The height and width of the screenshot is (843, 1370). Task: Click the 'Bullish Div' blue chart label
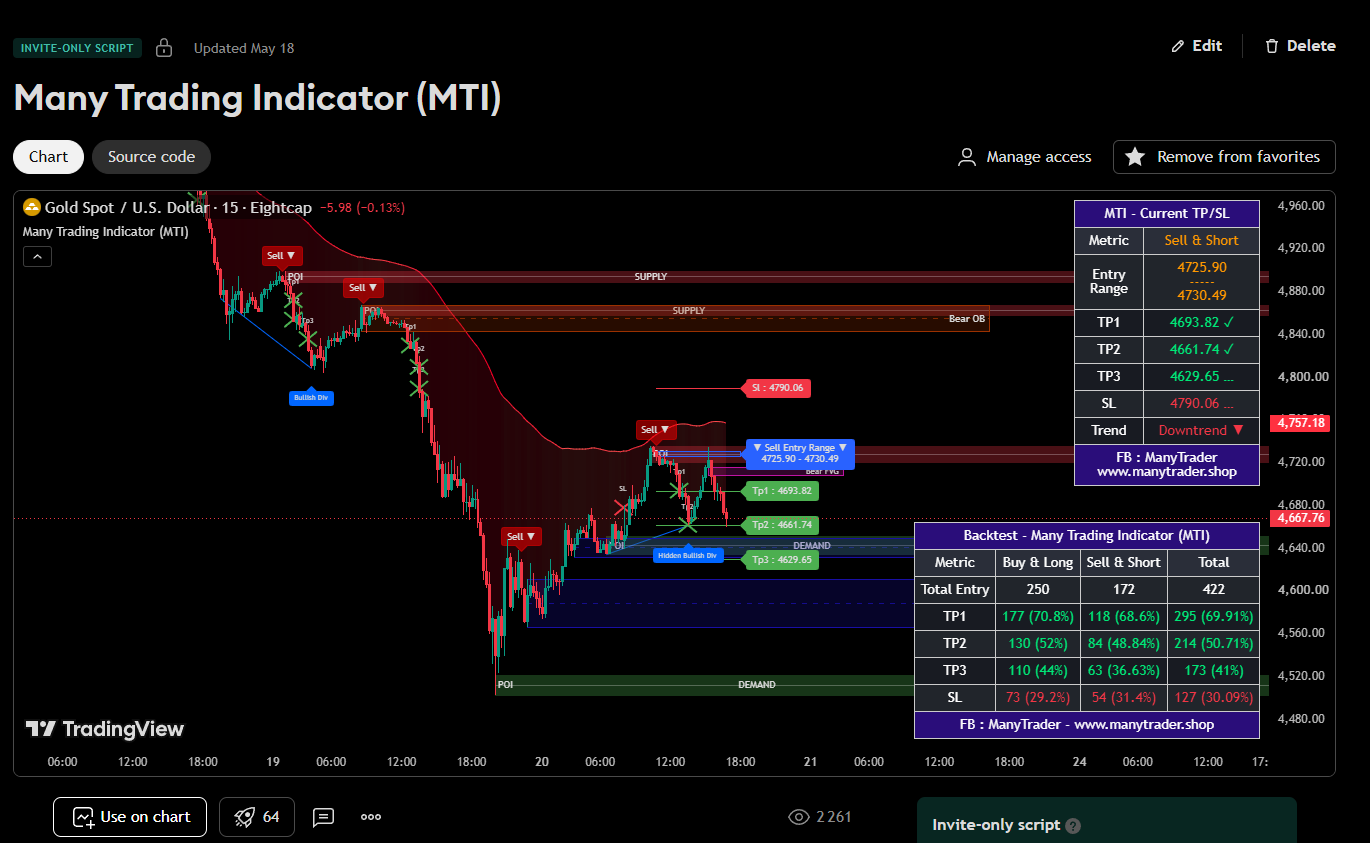pos(310,397)
